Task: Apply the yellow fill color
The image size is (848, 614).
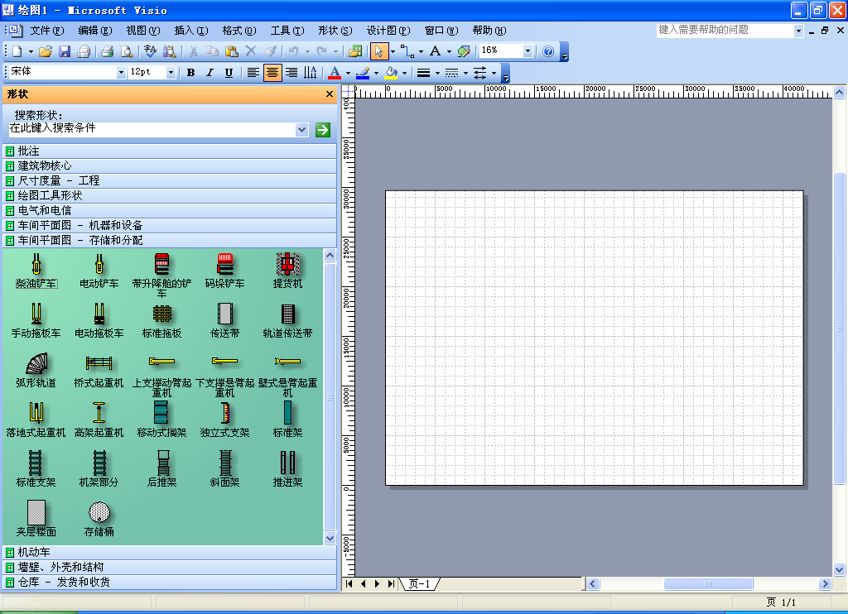Action: pyautogui.click(x=391, y=72)
